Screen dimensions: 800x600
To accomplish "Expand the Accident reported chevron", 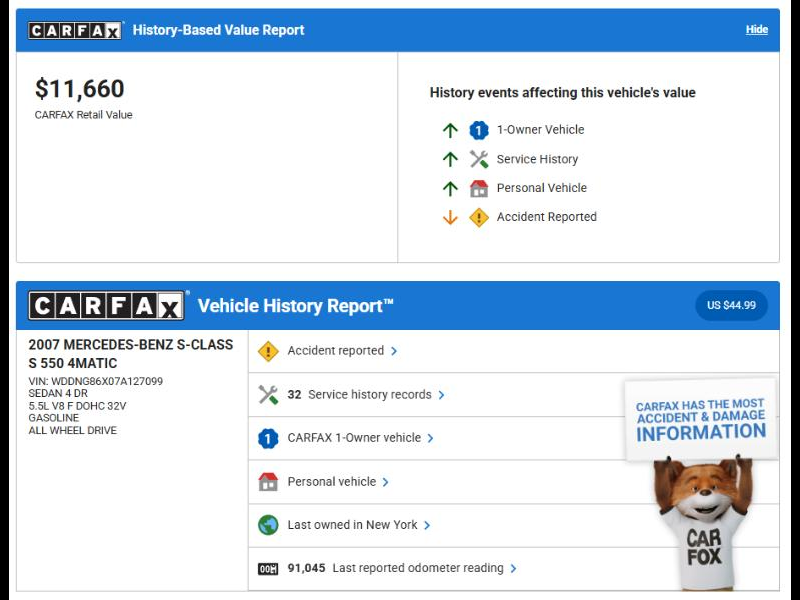I will click(x=394, y=351).
